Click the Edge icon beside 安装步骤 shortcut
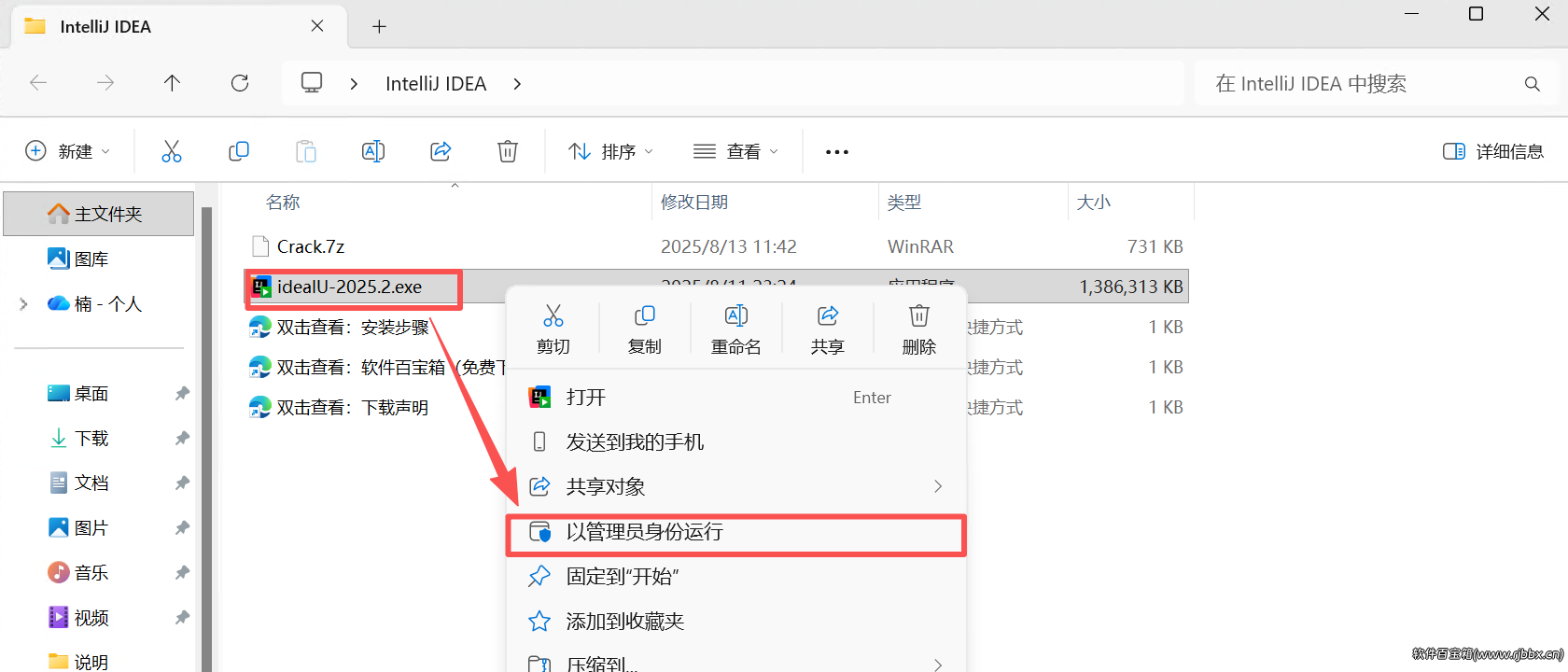This screenshot has width=1568, height=672. point(259,328)
